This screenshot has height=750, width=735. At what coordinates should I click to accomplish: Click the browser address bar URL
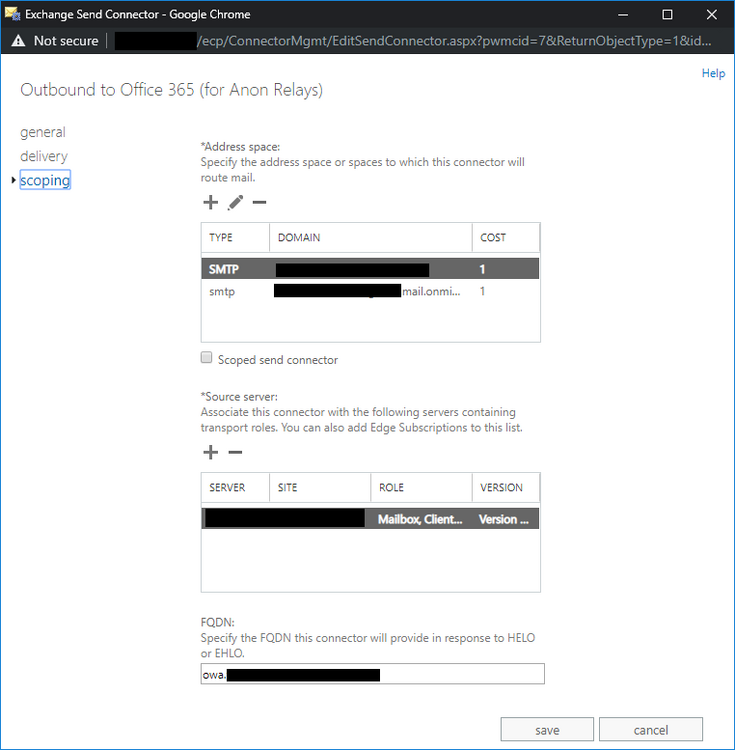pos(413,41)
